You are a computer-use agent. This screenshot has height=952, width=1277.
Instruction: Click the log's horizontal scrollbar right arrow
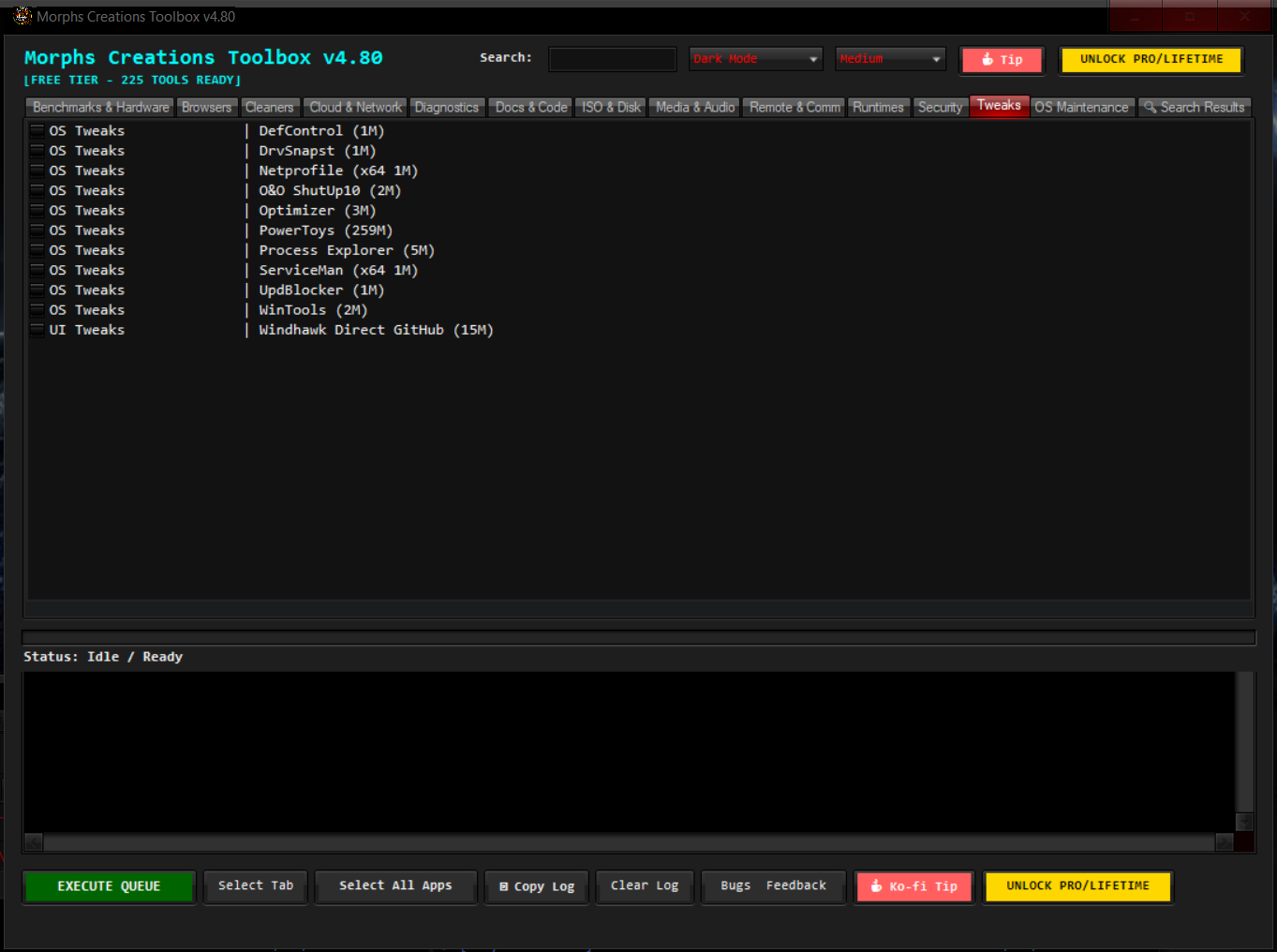tap(1225, 841)
